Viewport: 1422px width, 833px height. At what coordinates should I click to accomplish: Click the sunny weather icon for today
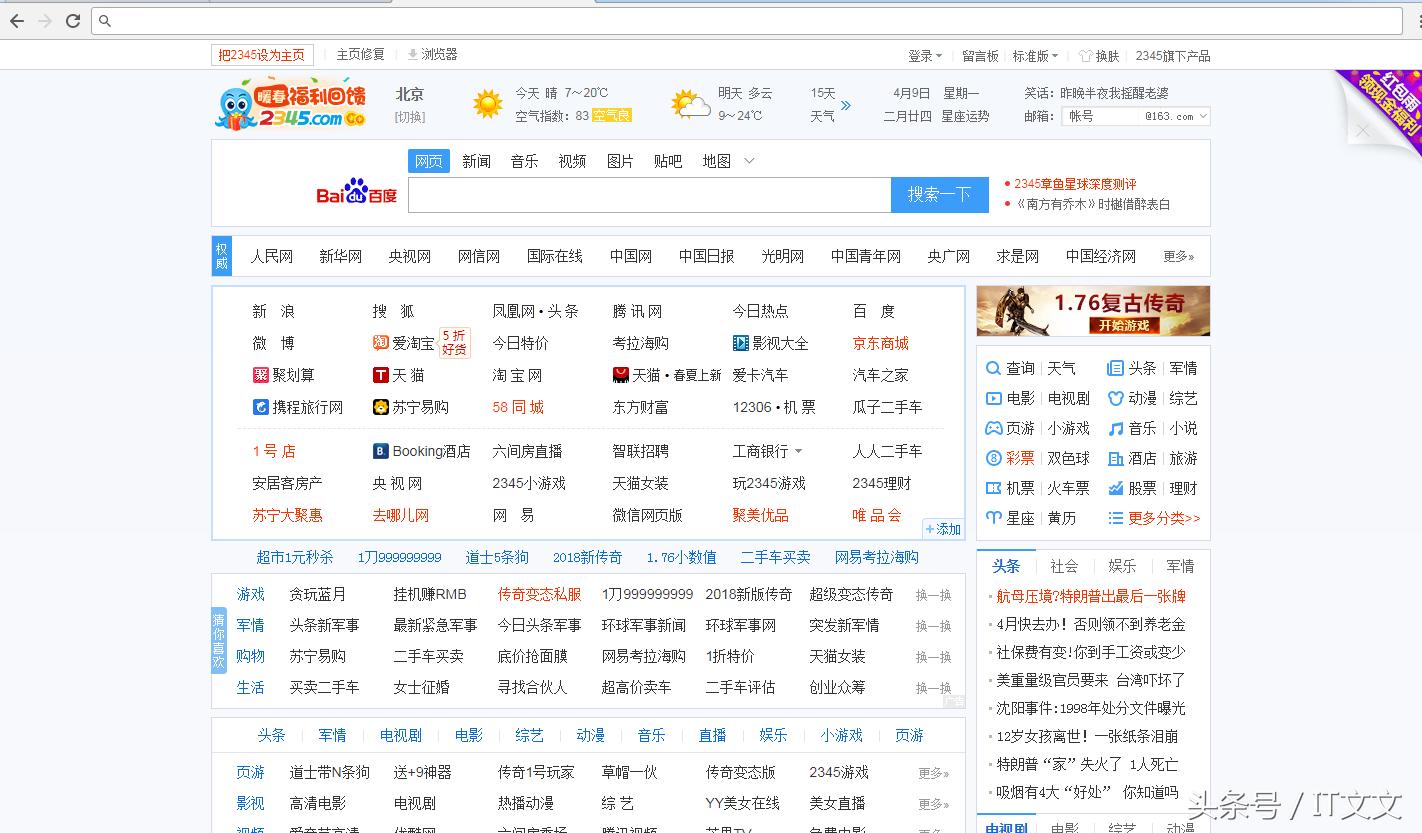pyautogui.click(x=487, y=104)
